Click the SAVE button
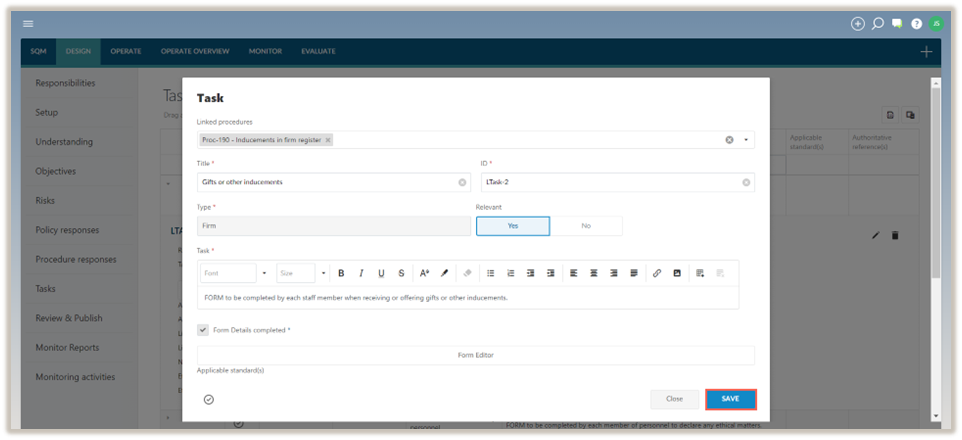This screenshot has width=962, height=440. tap(730, 399)
